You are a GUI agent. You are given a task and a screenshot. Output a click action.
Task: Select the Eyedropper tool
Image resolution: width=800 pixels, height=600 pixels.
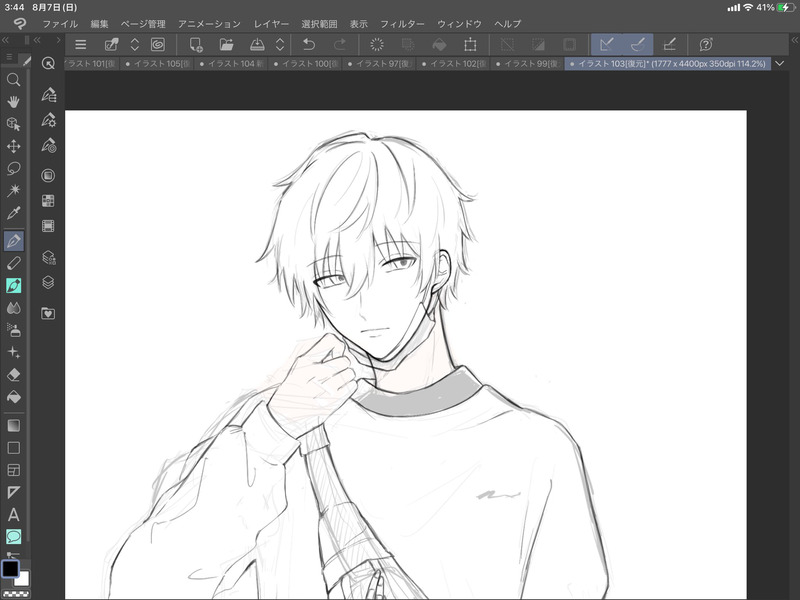pos(14,213)
